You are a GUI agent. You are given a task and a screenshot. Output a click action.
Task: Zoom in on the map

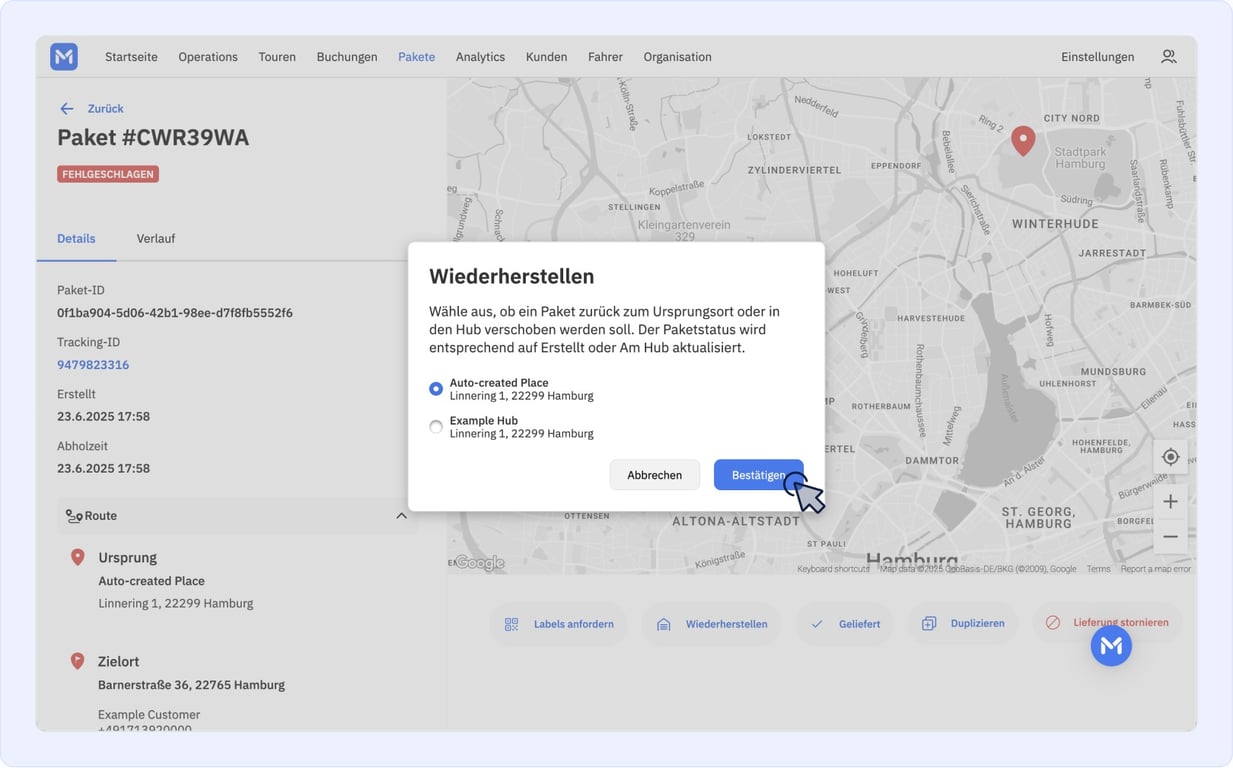pyautogui.click(x=1170, y=502)
